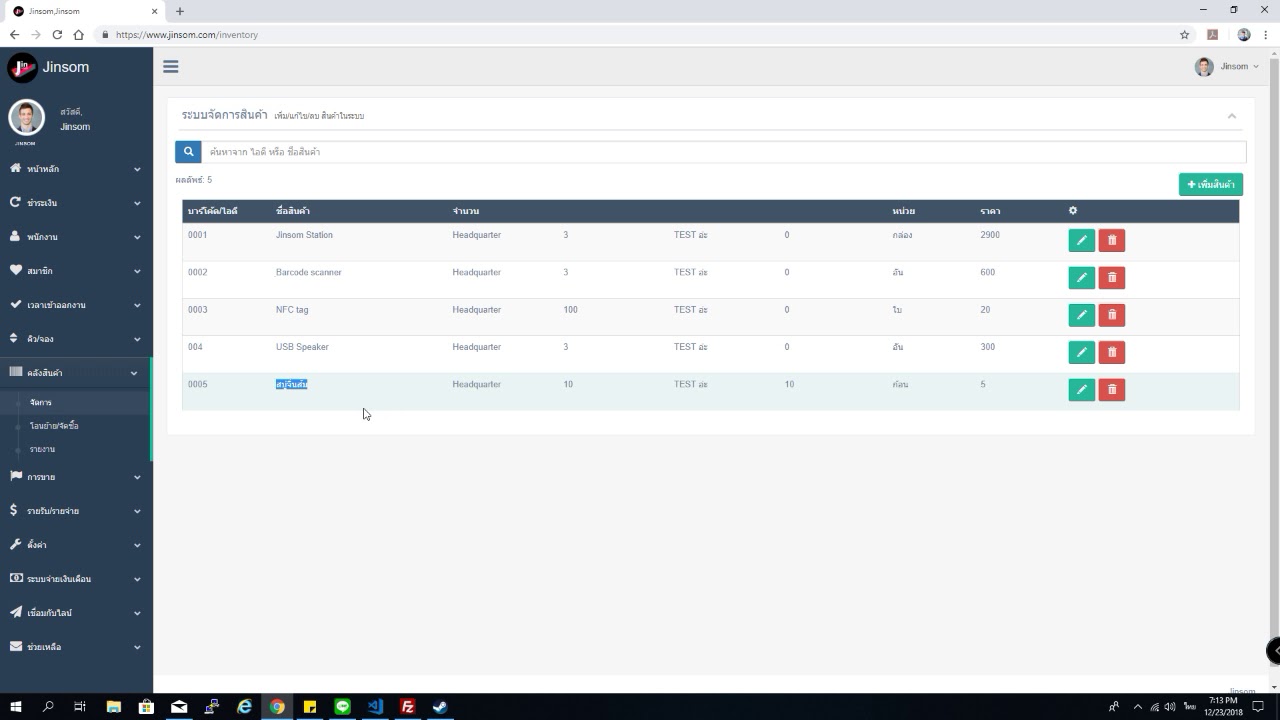The height and width of the screenshot is (720, 1280).
Task: Click the "NFC tag" product name
Action: (292, 310)
